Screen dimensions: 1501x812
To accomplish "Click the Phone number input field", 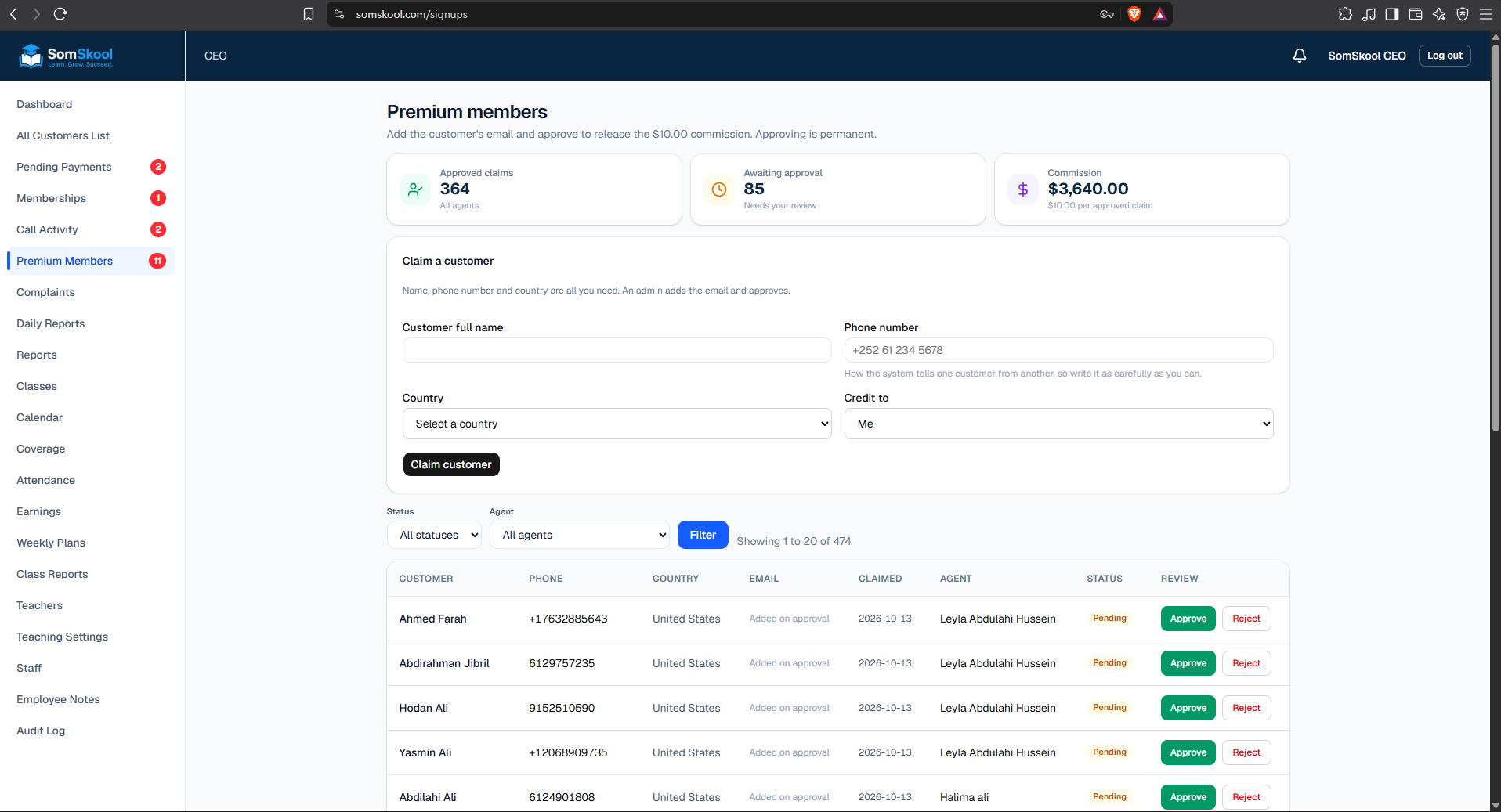I will click(1058, 350).
